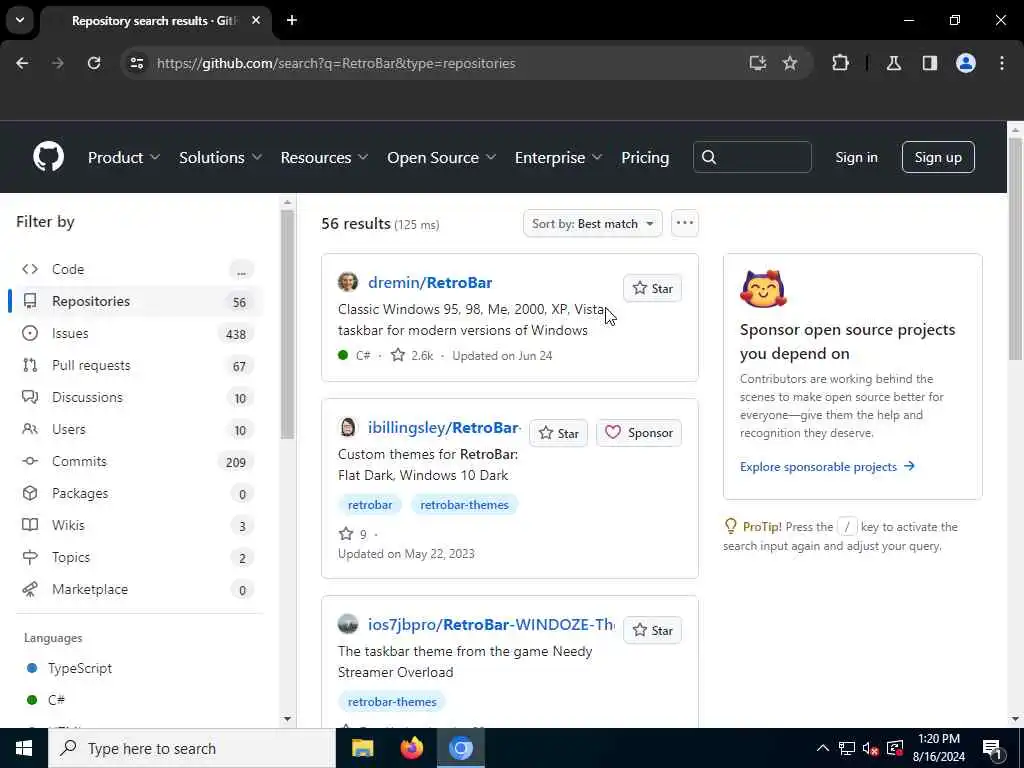Click the Sign in link
The width and height of the screenshot is (1024, 768).
point(856,157)
